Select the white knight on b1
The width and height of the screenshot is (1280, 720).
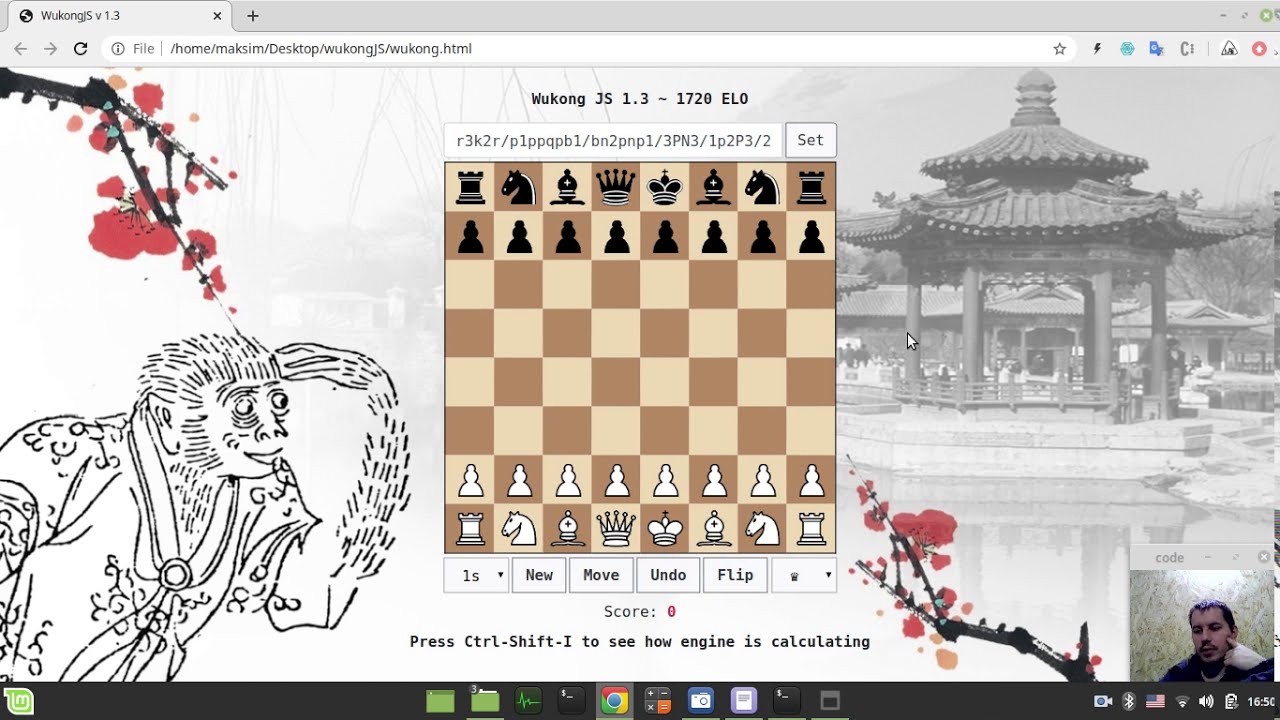pos(519,528)
